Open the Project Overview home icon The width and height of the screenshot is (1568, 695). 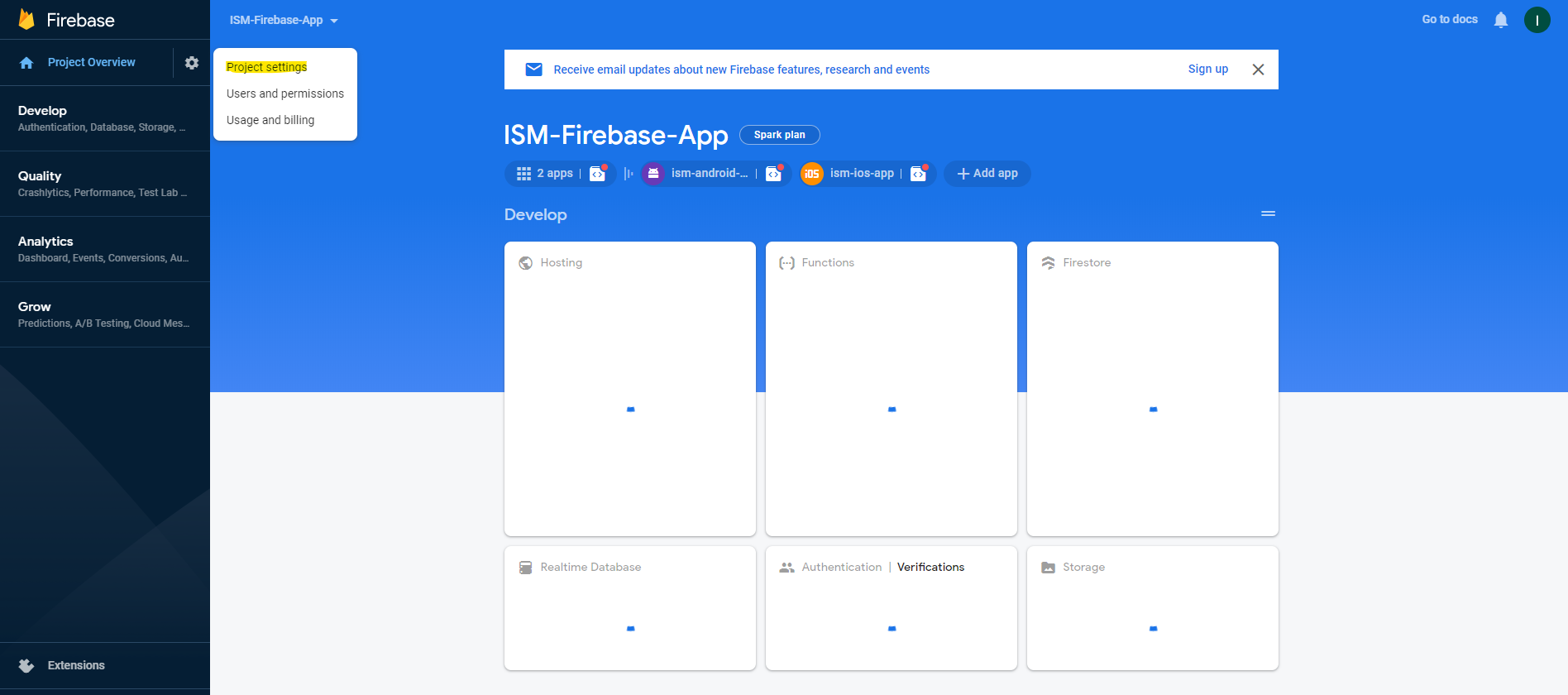point(26,63)
